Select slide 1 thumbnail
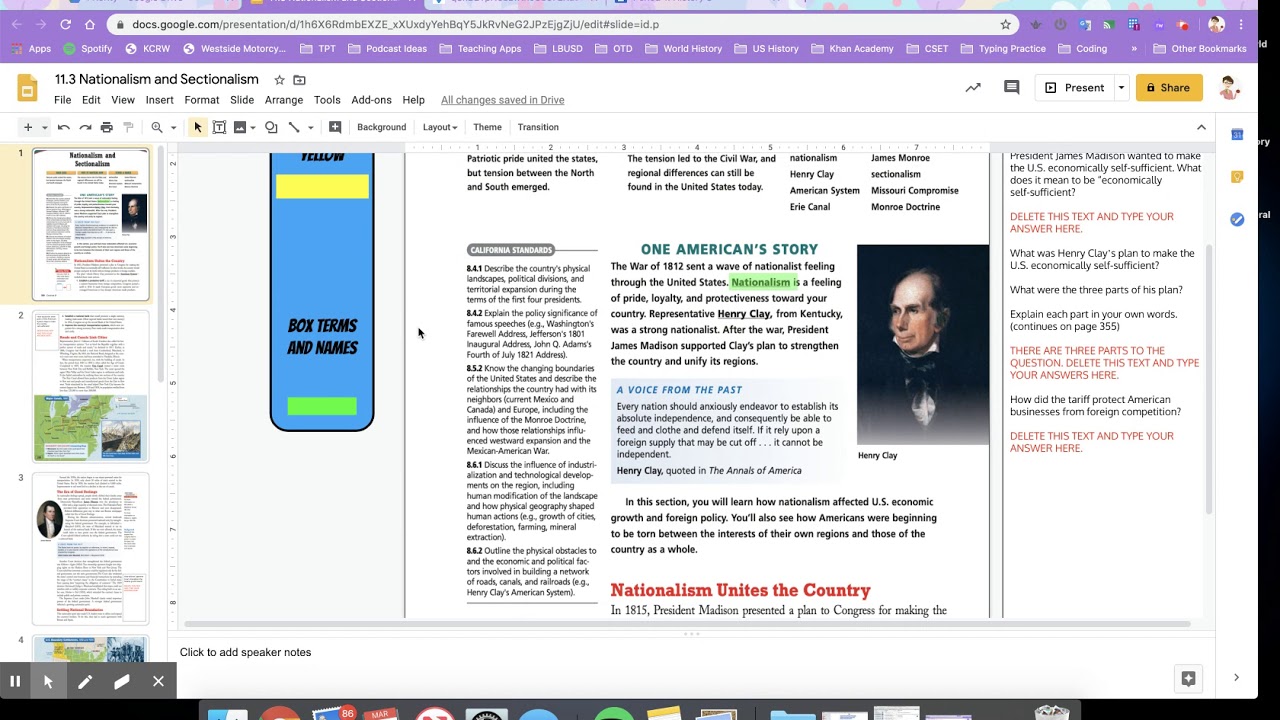 click(91, 224)
